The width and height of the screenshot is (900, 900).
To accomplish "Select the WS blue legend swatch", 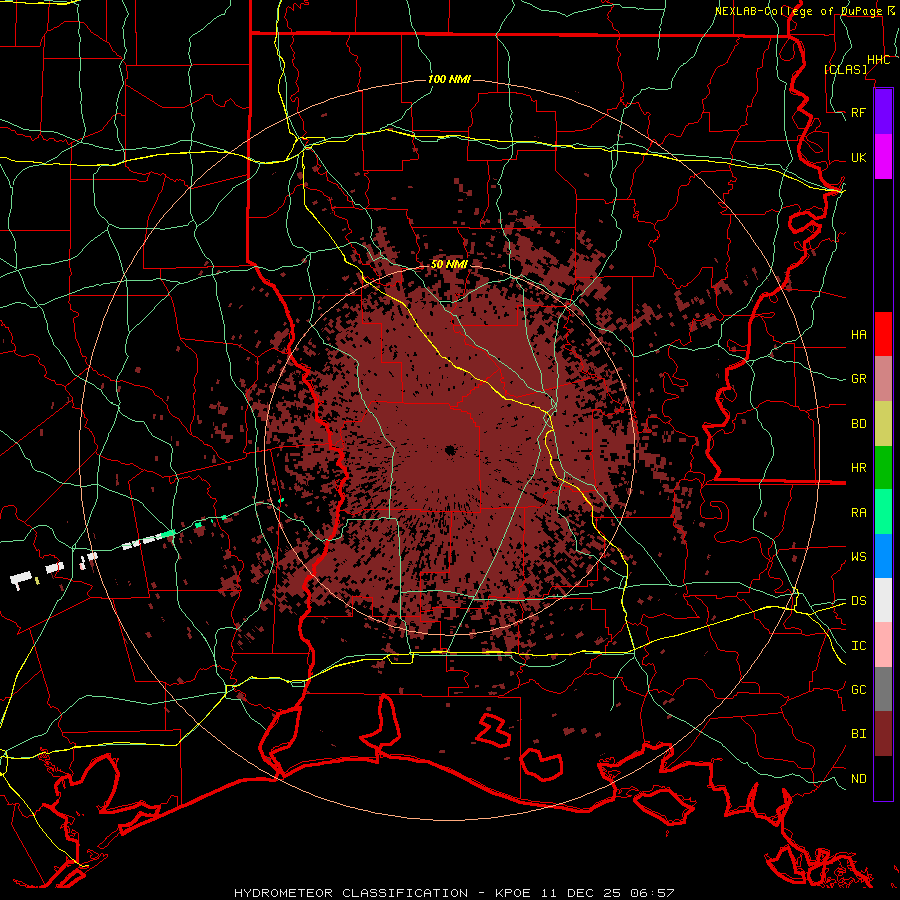I will click(883, 556).
